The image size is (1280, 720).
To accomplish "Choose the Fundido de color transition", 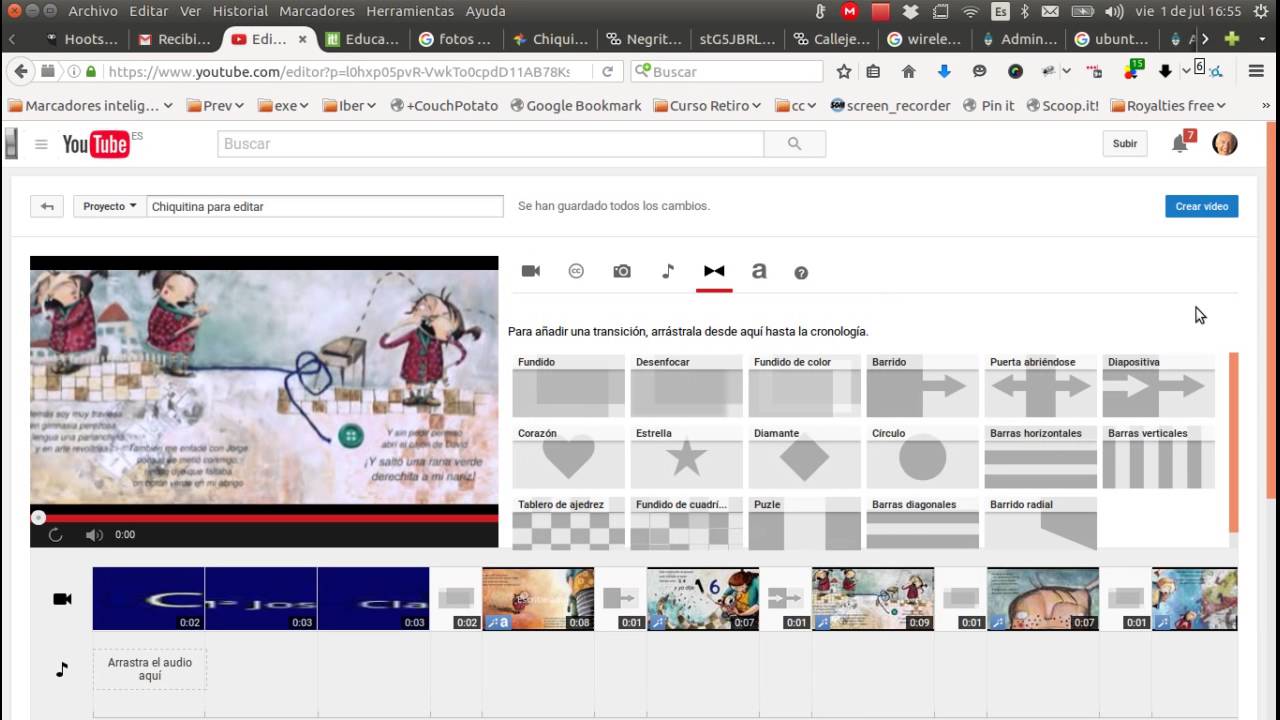I will pyautogui.click(x=804, y=386).
